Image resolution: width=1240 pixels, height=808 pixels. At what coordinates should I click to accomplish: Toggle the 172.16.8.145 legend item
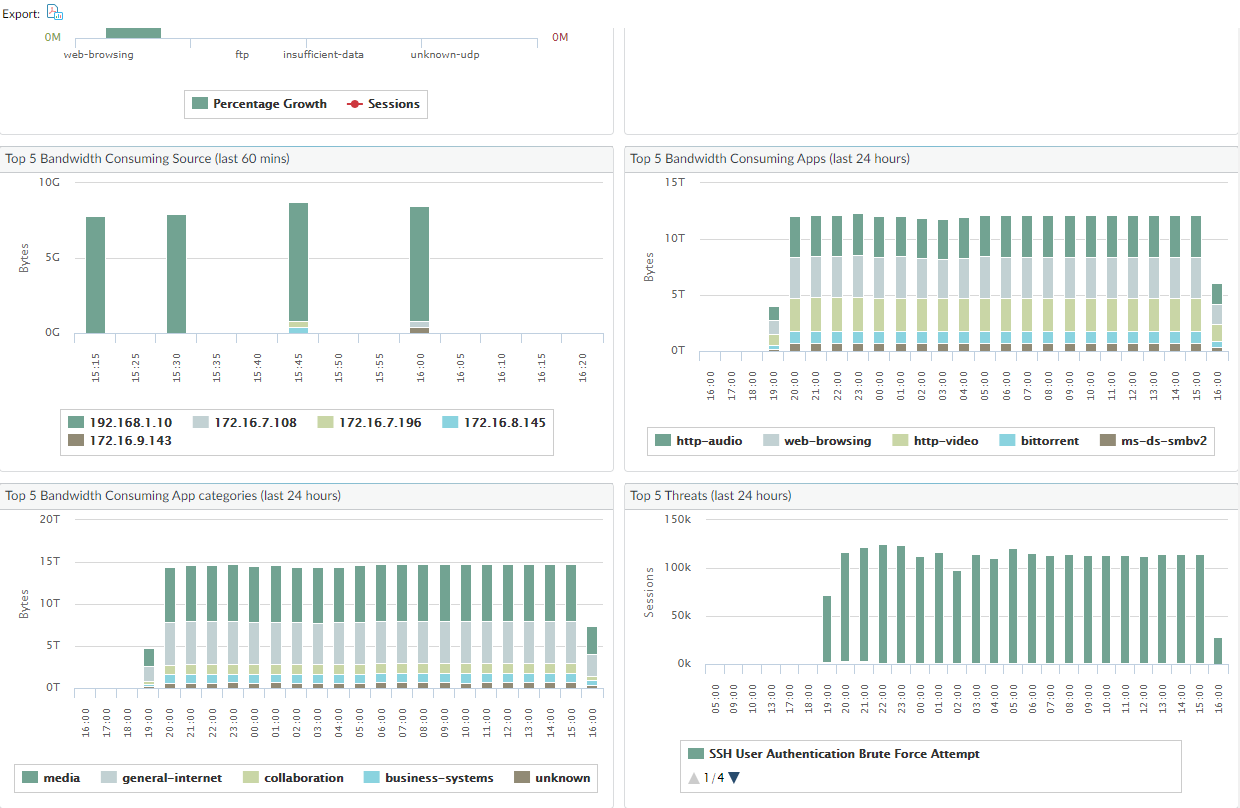(x=503, y=422)
